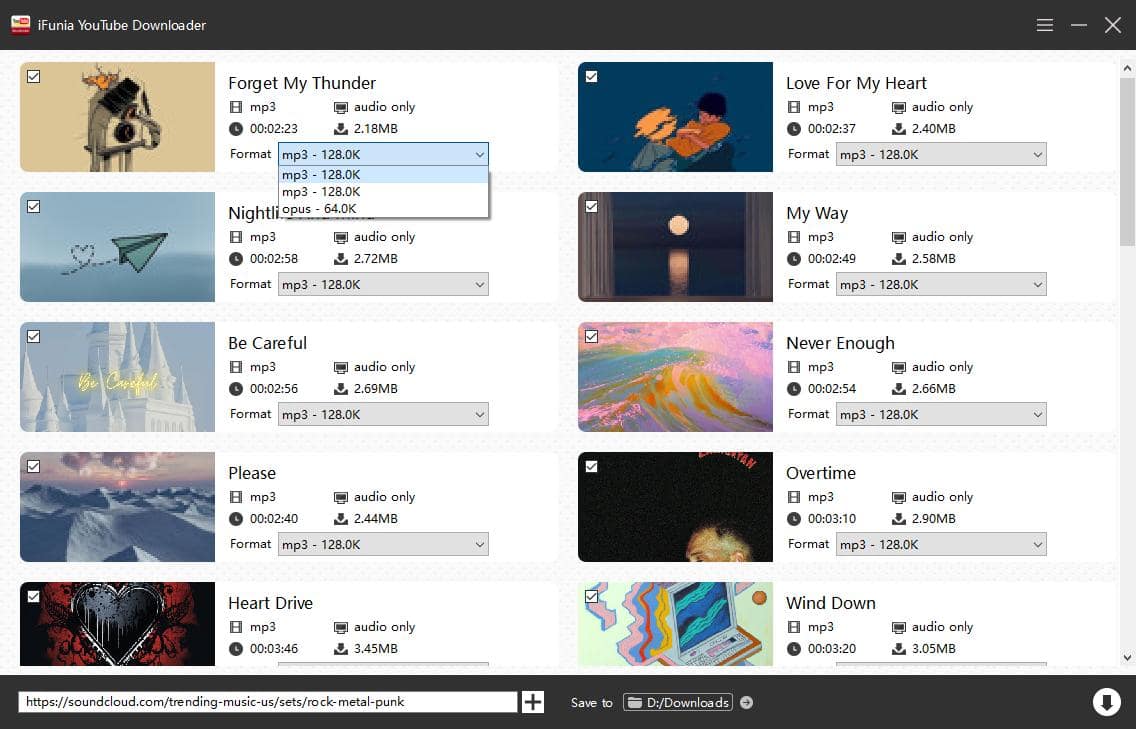
Task: Click the Wind Down track thumbnail
Action: 675,624
